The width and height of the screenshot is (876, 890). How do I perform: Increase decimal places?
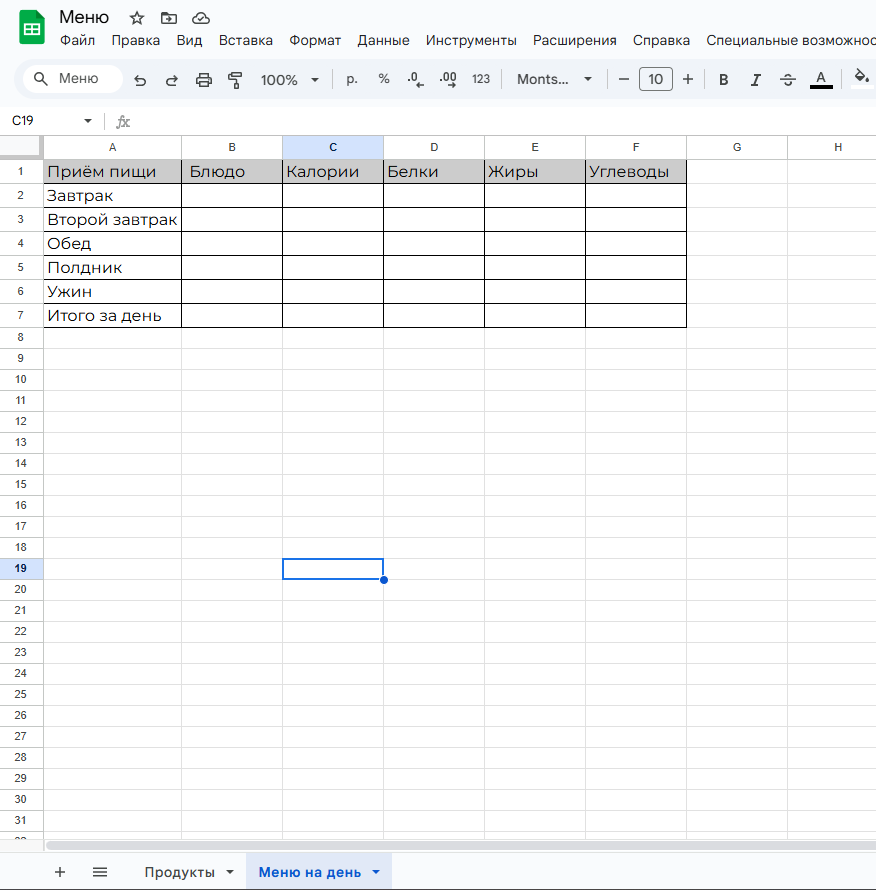pos(448,79)
